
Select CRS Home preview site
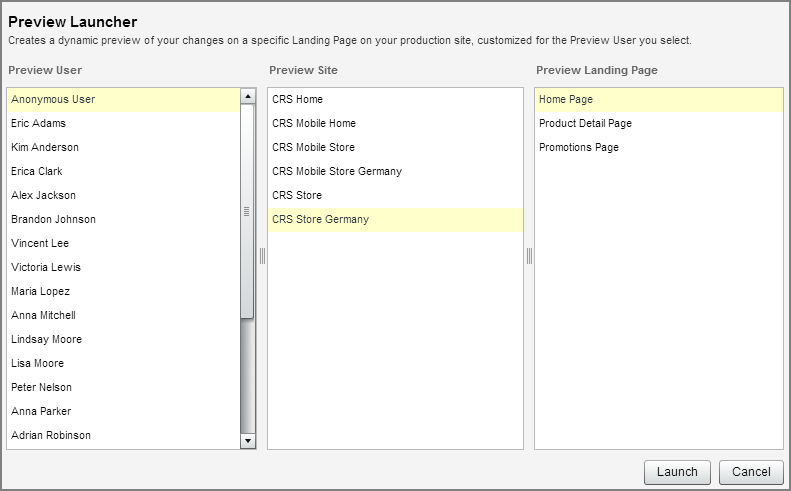point(297,100)
